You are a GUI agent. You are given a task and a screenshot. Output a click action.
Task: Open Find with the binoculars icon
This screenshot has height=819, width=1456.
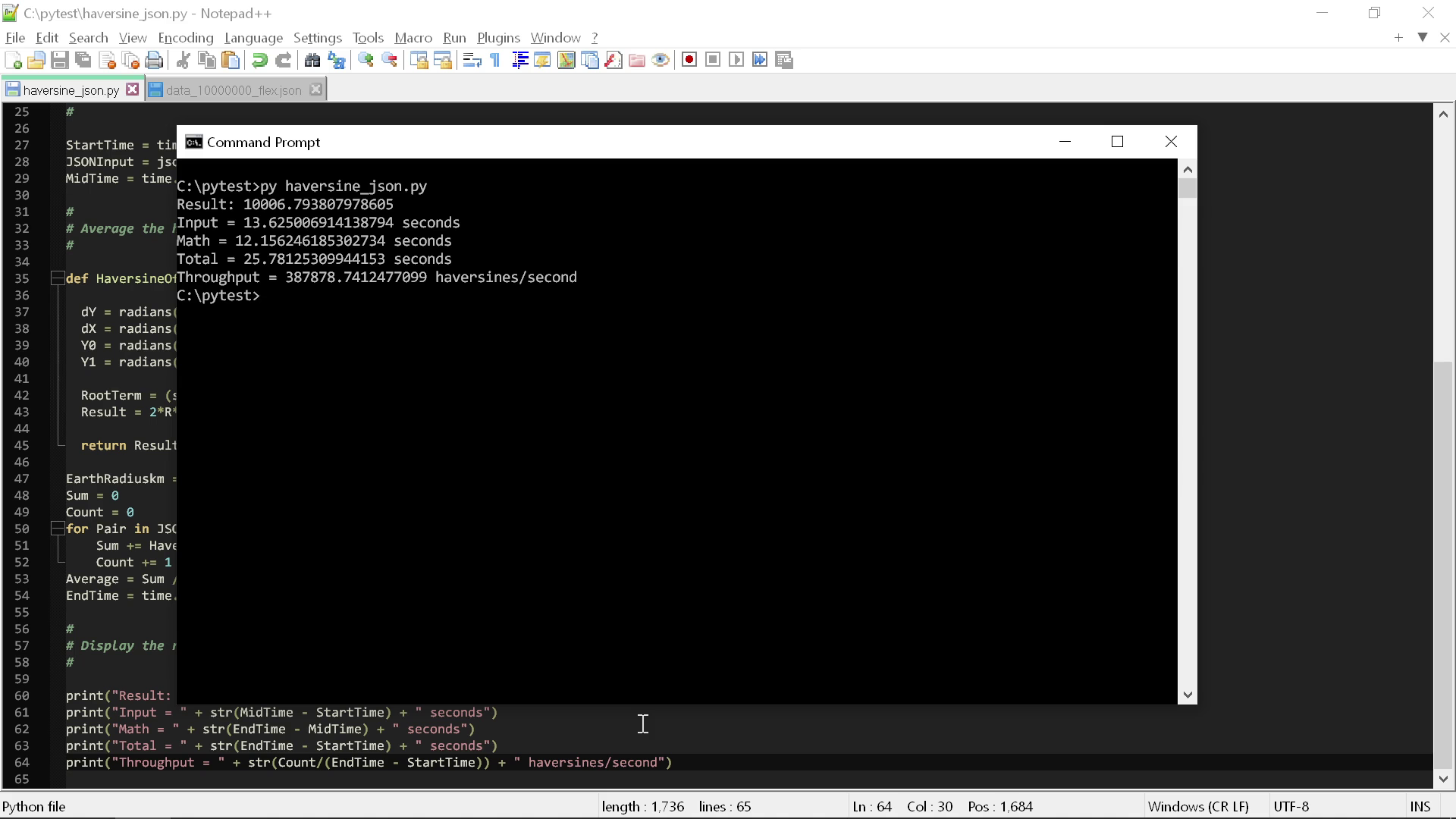click(312, 61)
